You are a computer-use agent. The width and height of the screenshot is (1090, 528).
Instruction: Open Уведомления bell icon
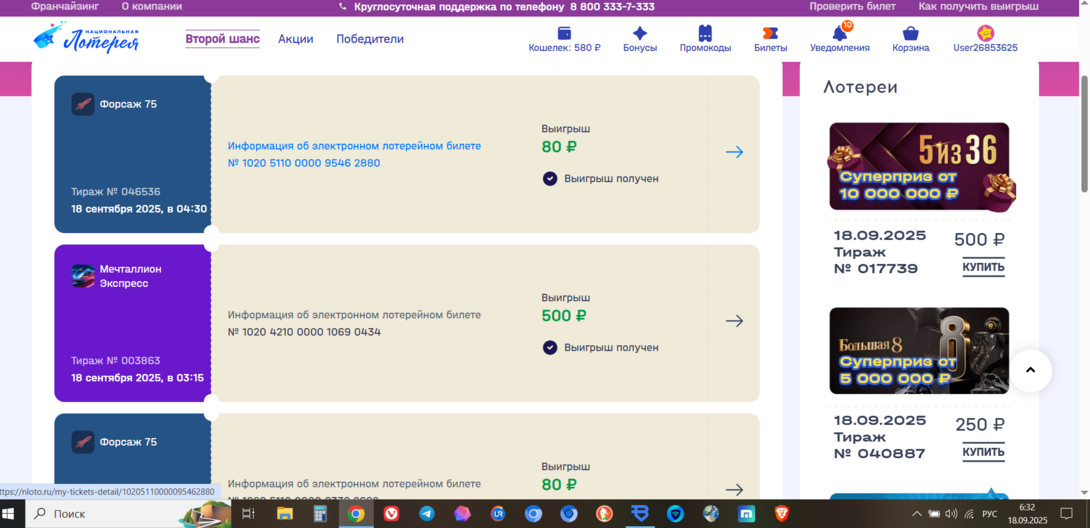point(839,33)
